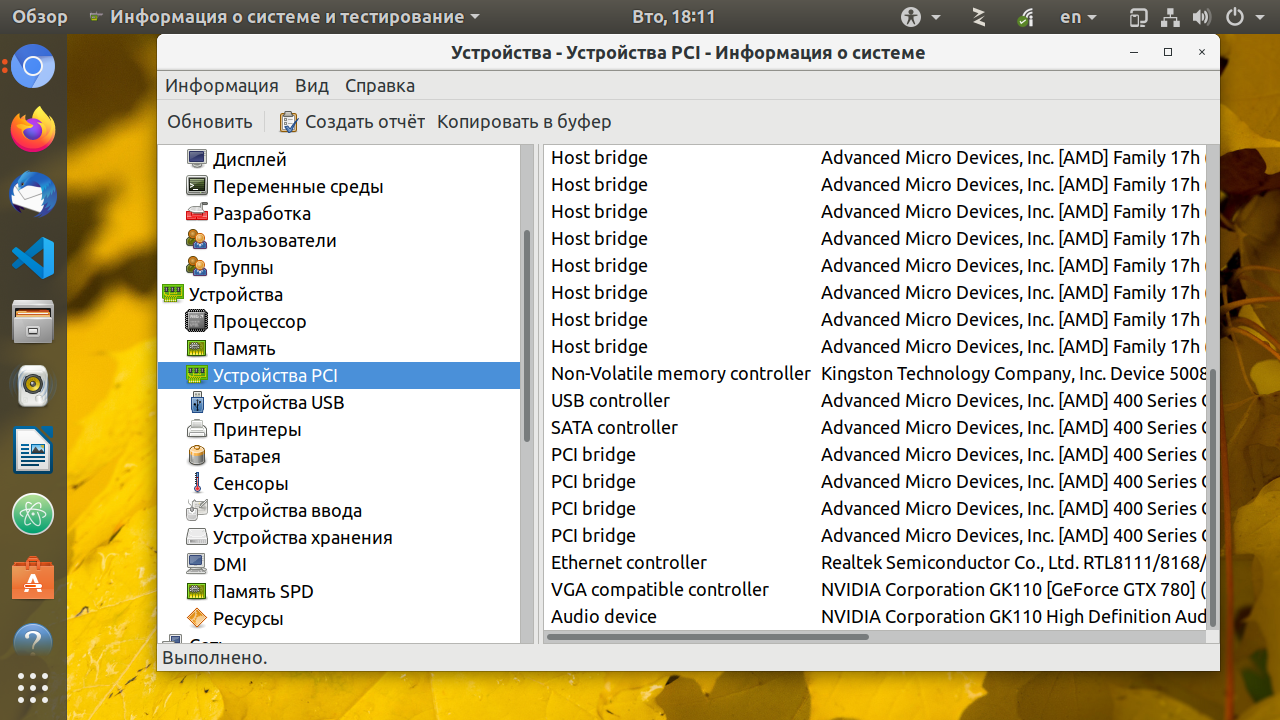This screenshot has width=1280, height=720.
Task: Open the Resources diamond icon entry
Action: pyautogui.click(x=197, y=619)
